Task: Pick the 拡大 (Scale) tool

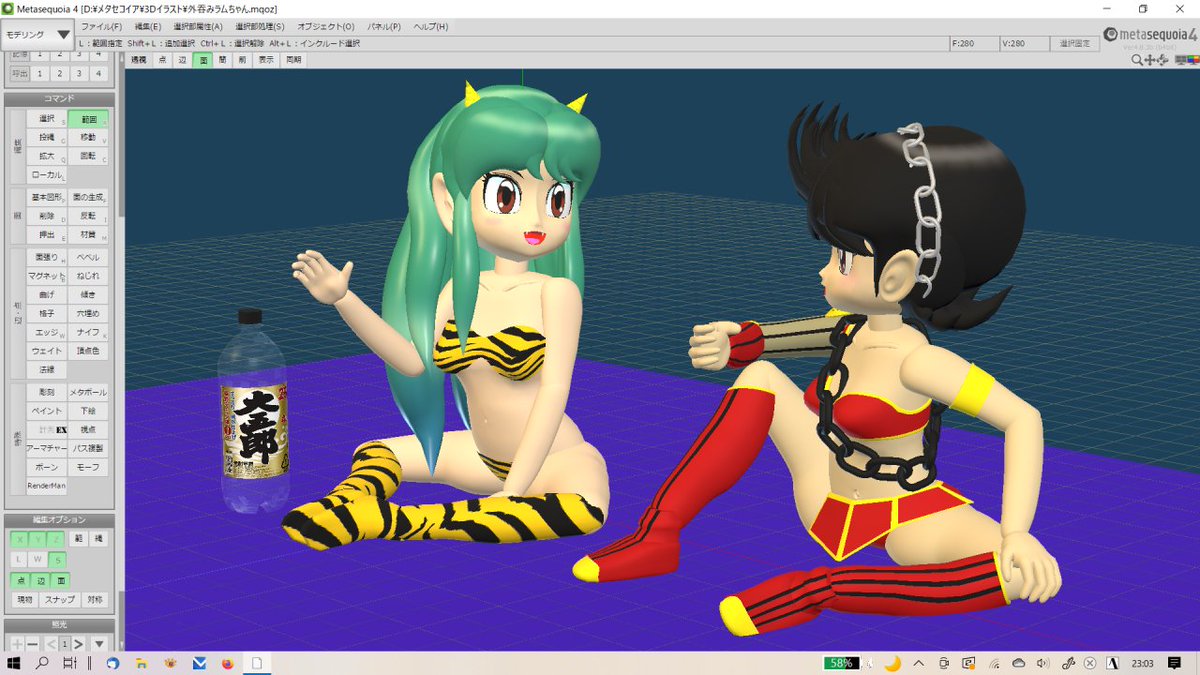Action: 46,156
